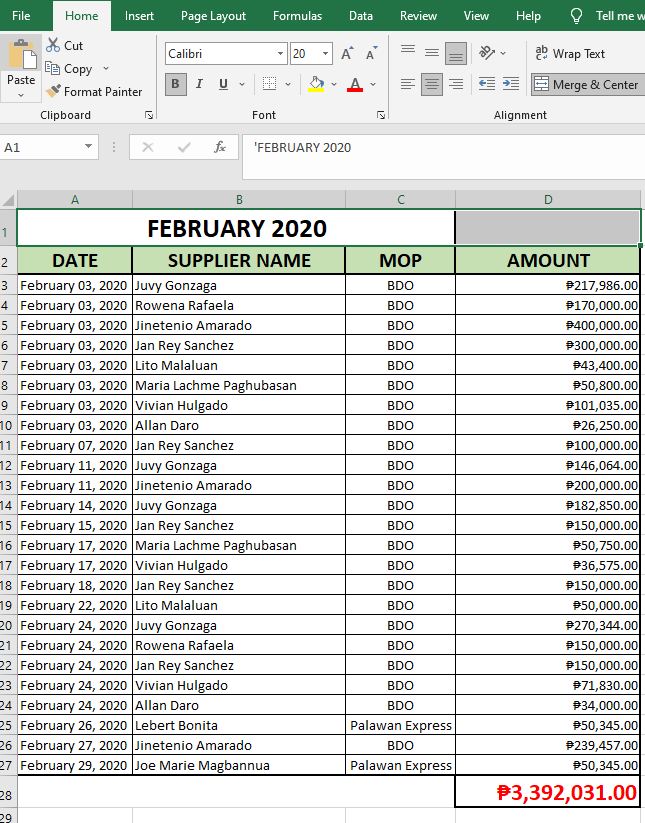This screenshot has height=823, width=645.
Task: Expand the font color dropdown arrow
Action: [373, 84]
